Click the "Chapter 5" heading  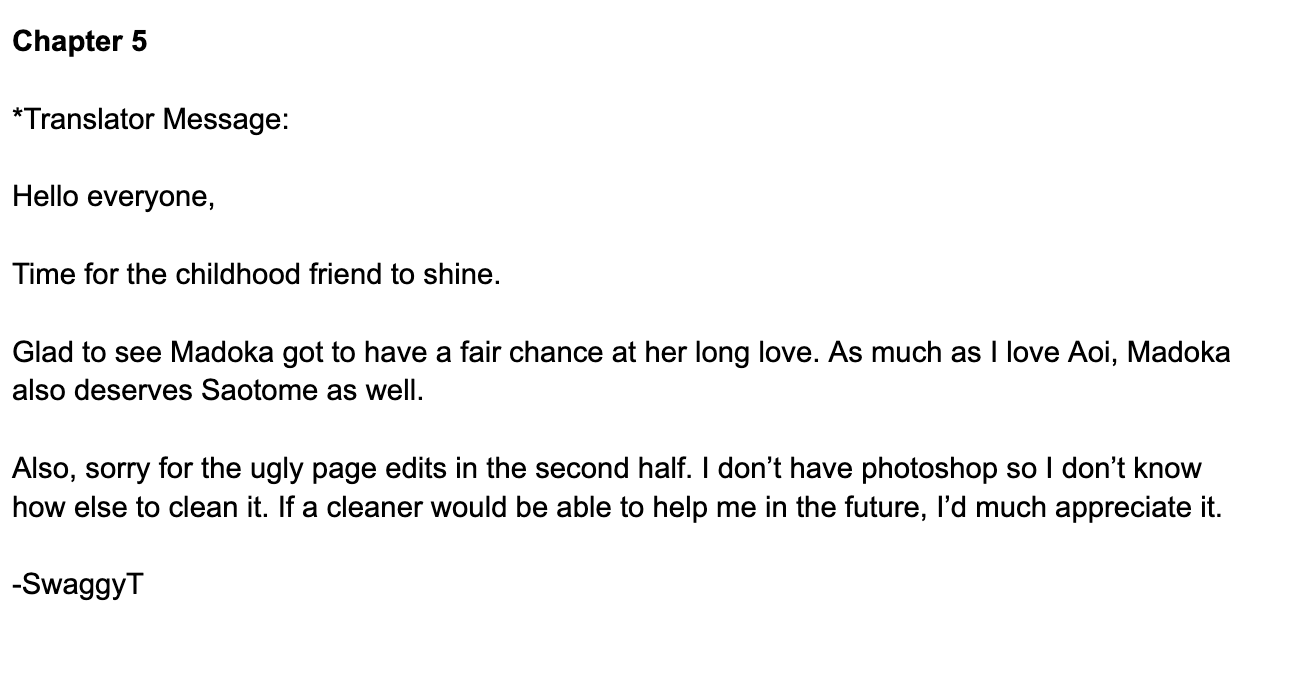click(80, 42)
